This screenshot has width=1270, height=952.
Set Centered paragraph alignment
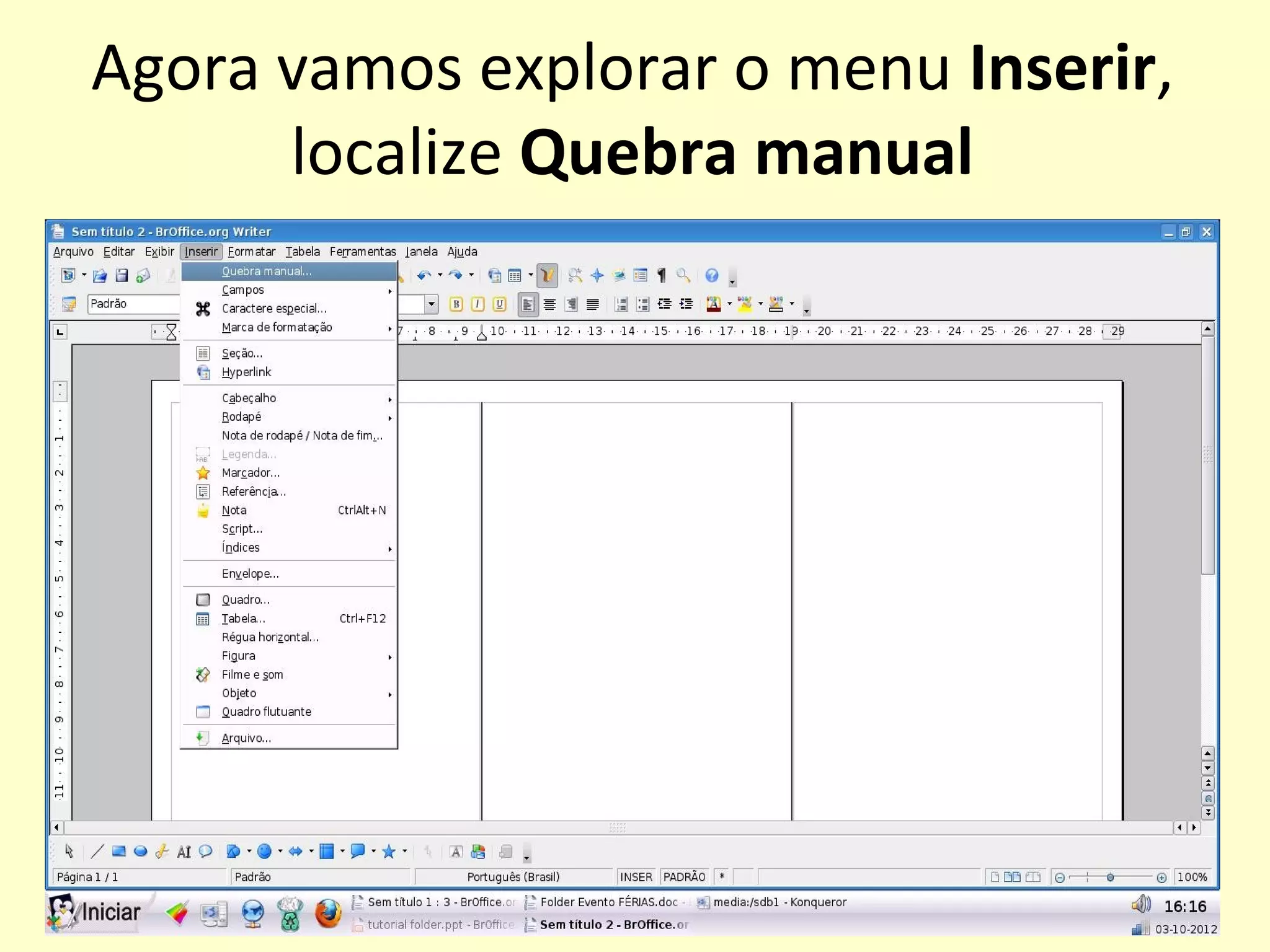(x=549, y=304)
